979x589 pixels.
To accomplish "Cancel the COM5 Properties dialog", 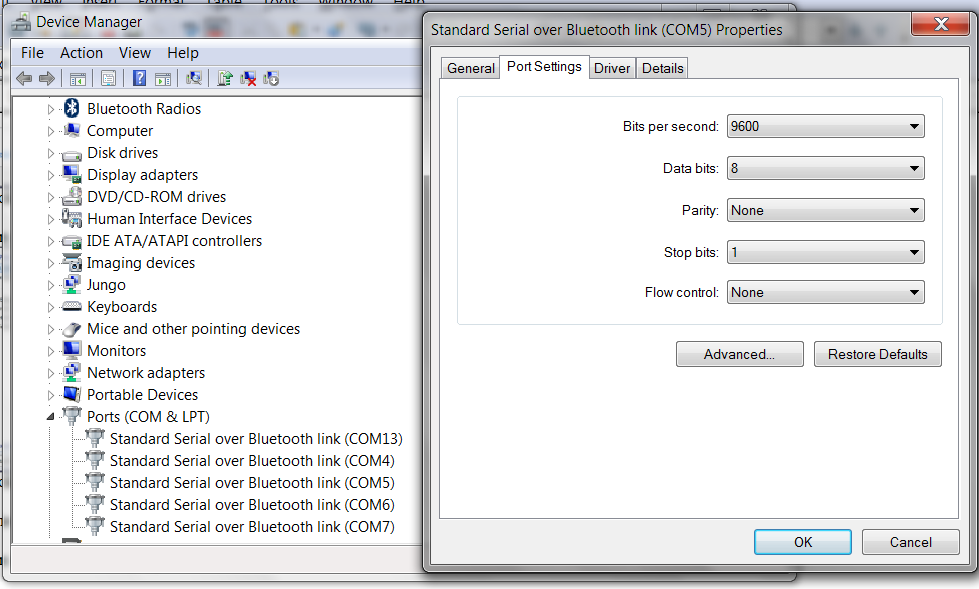I will pyautogui.click(x=910, y=542).
